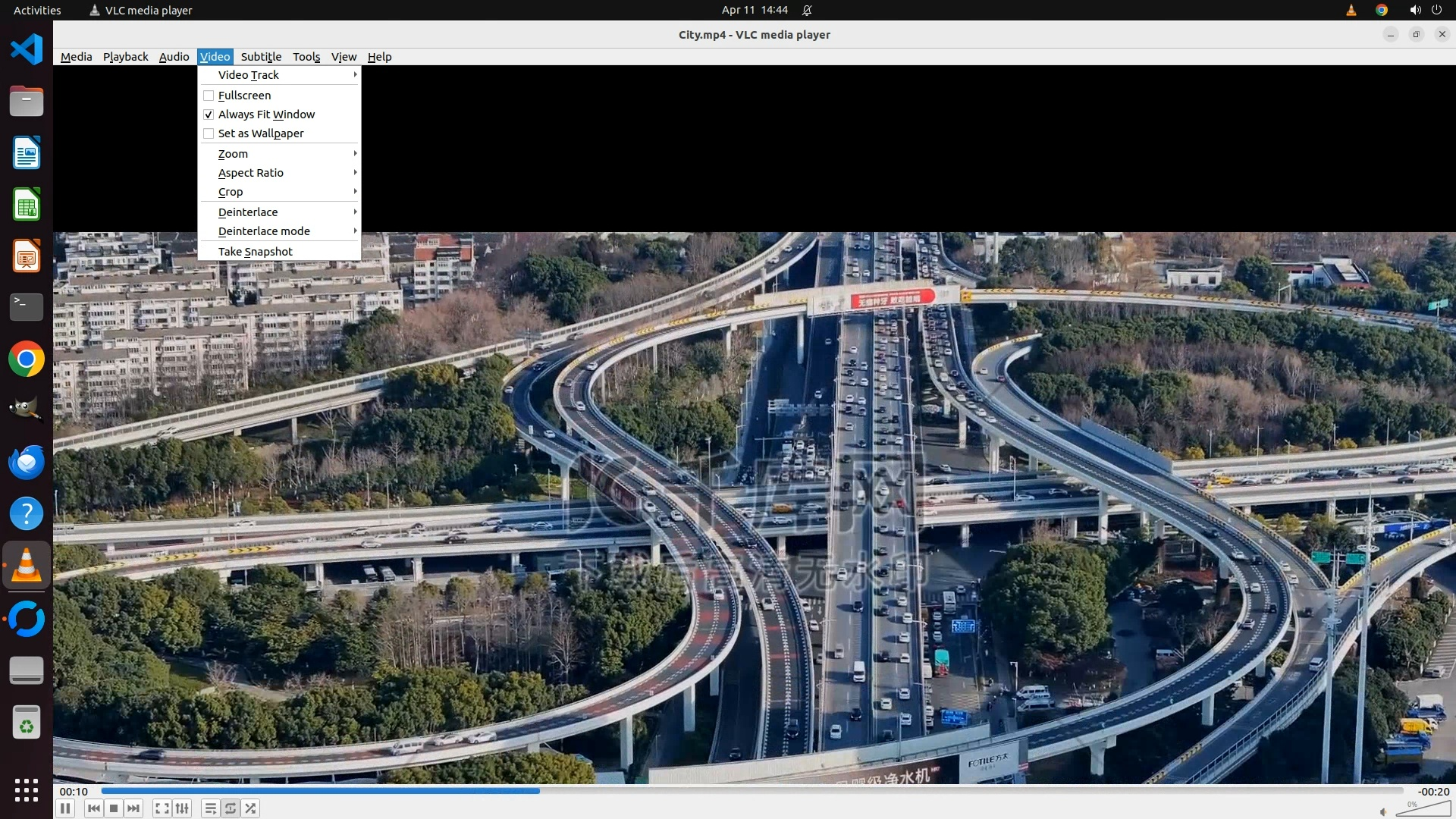Check the Fullscreen checkbox in the Video menu
This screenshot has height=819, width=1456.
pos(209,96)
